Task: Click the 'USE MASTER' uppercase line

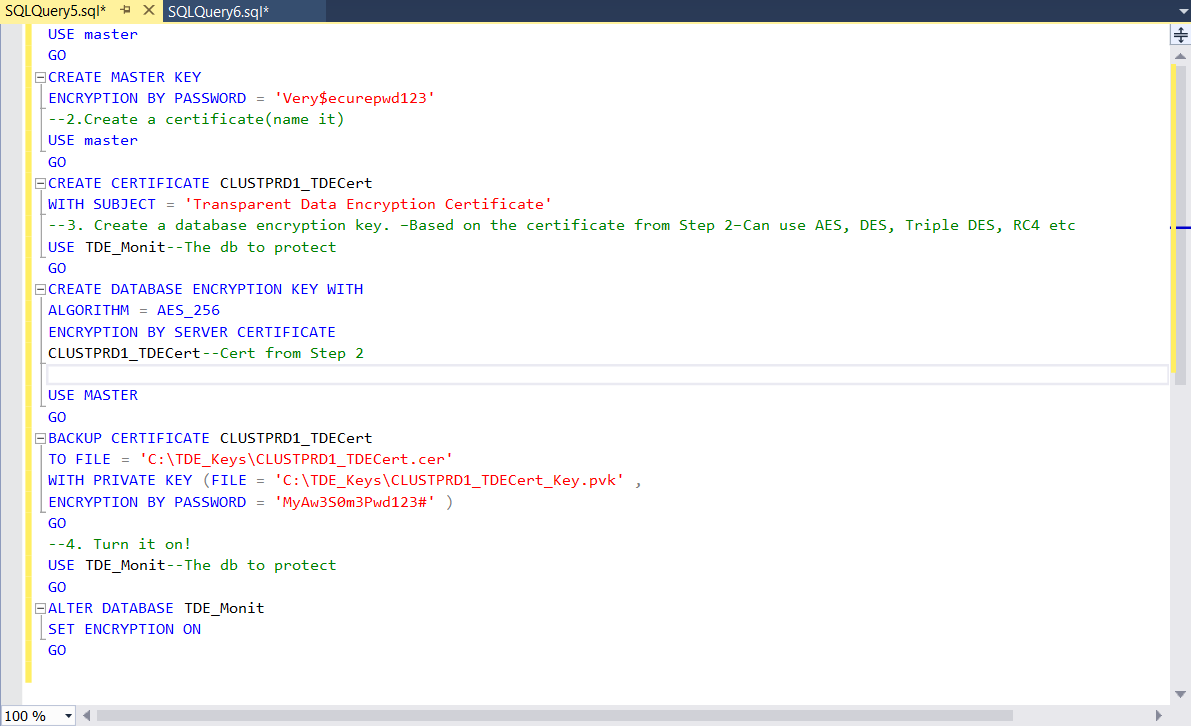Action: (x=93, y=396)
